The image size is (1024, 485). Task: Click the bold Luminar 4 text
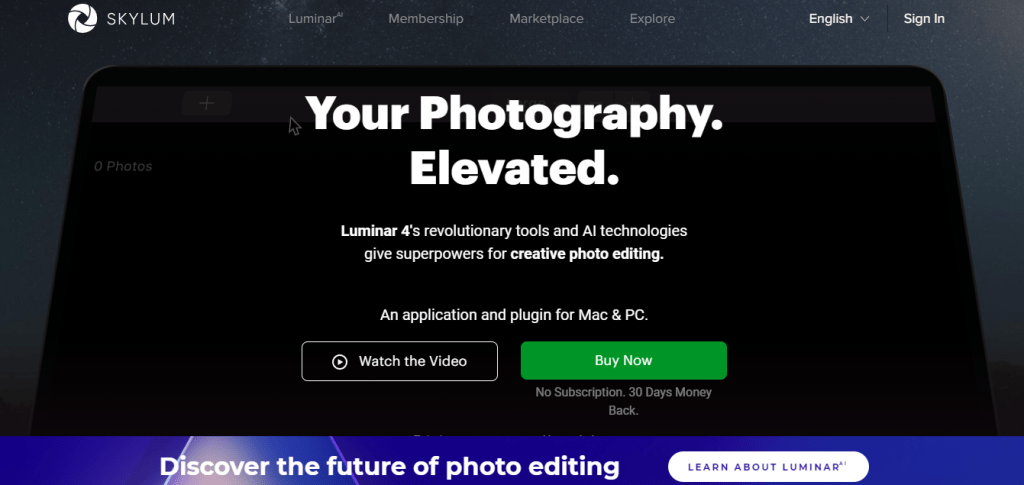click(375, 231)
